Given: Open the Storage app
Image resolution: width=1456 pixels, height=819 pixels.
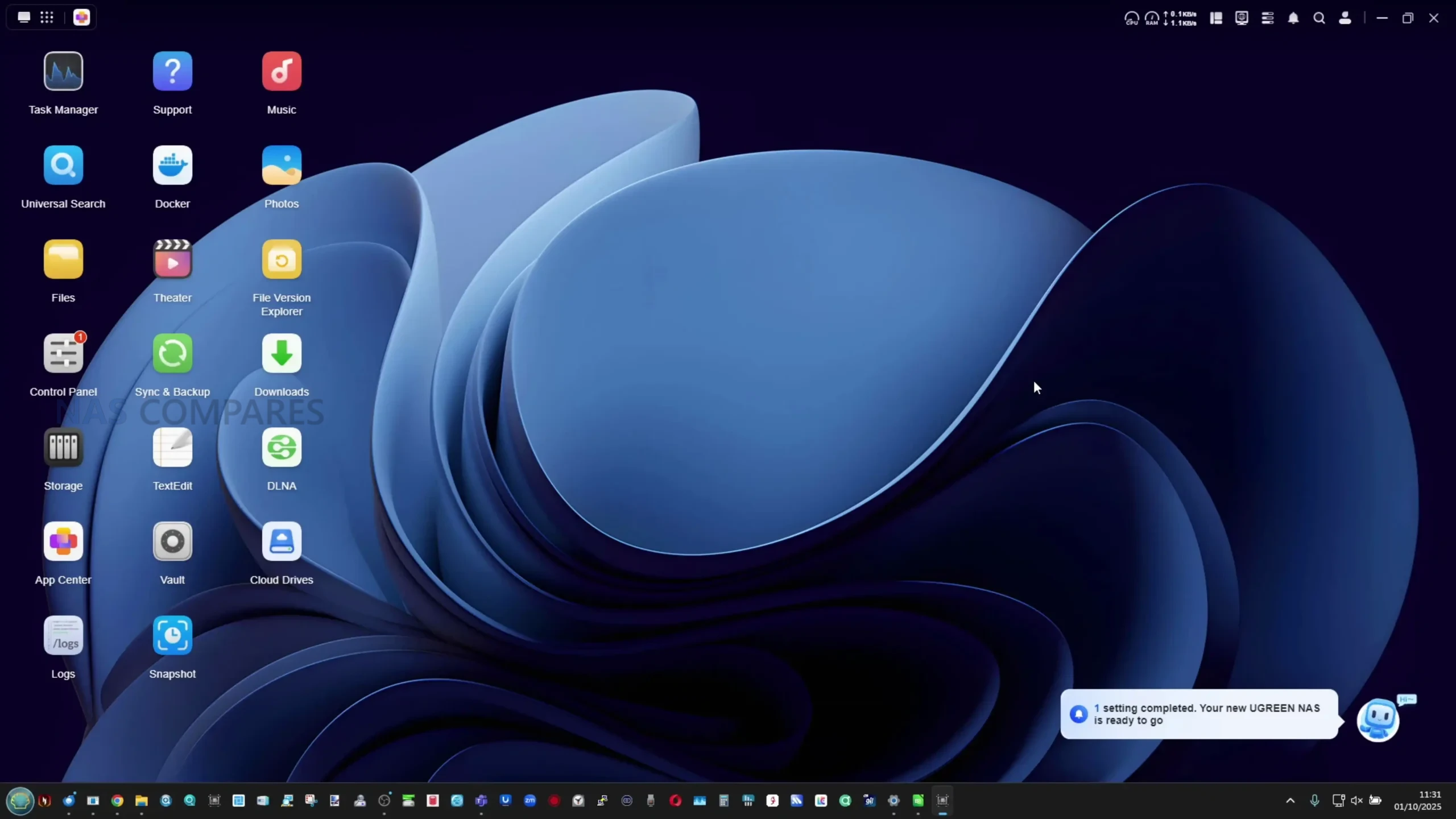Looking at the screenshot, I should click(x=63, y=448).
